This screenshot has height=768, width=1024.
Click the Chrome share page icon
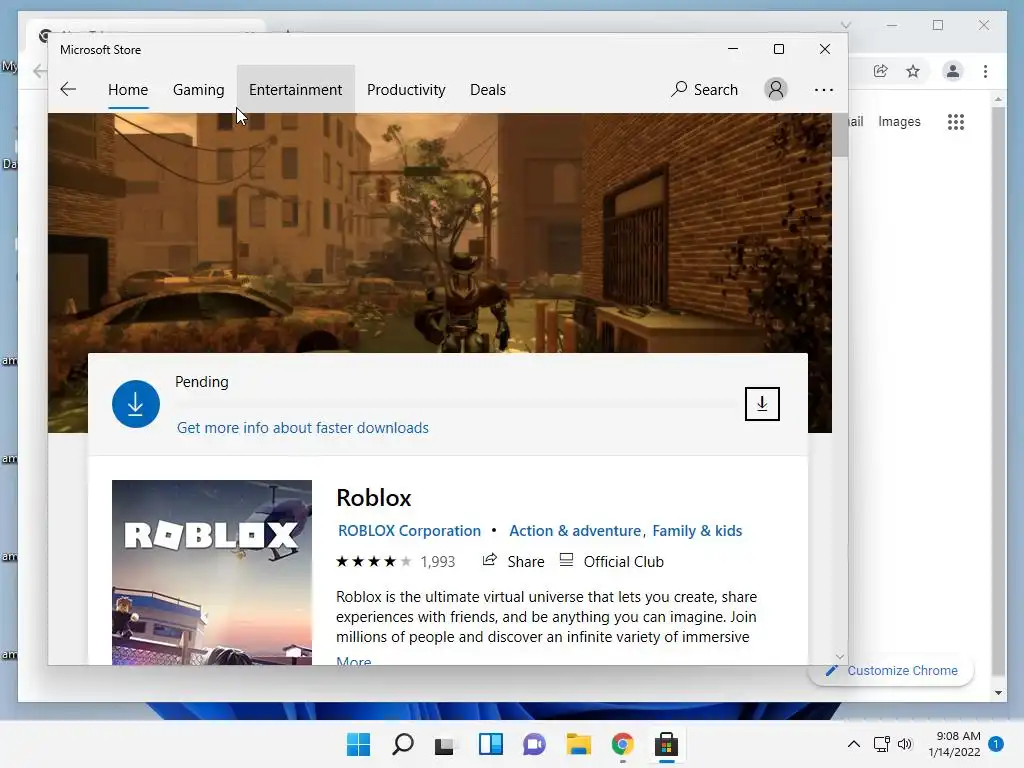coord(880,71)
